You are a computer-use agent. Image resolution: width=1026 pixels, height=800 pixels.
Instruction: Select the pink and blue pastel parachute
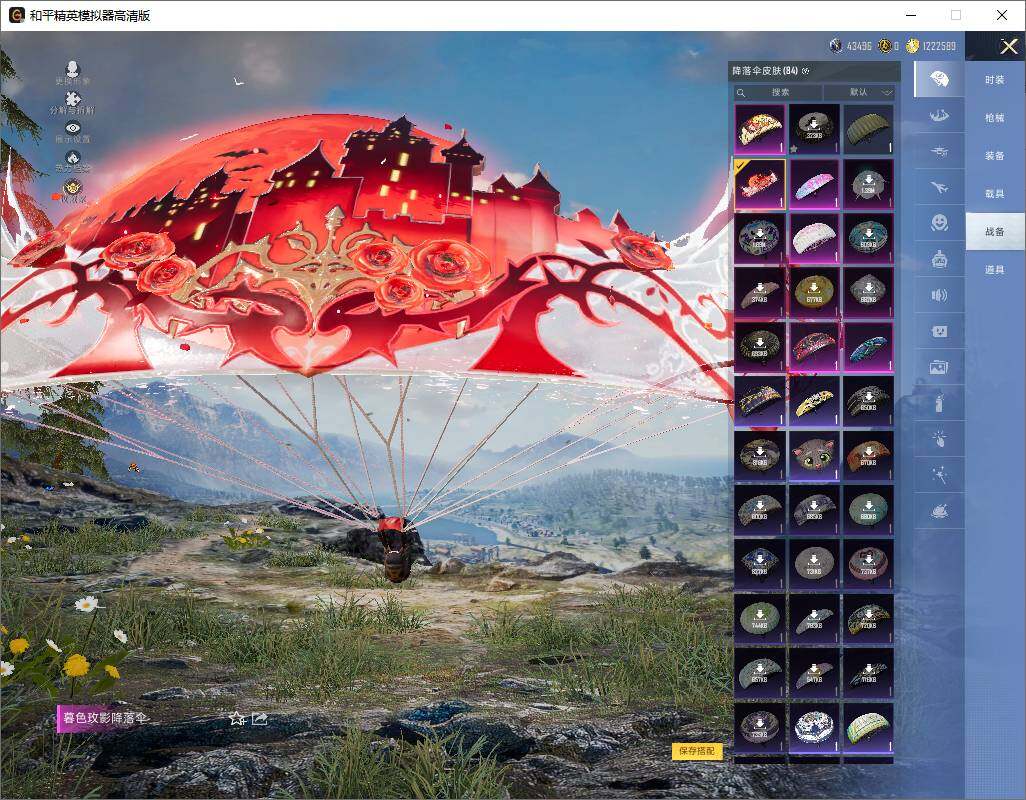[814, 184]
